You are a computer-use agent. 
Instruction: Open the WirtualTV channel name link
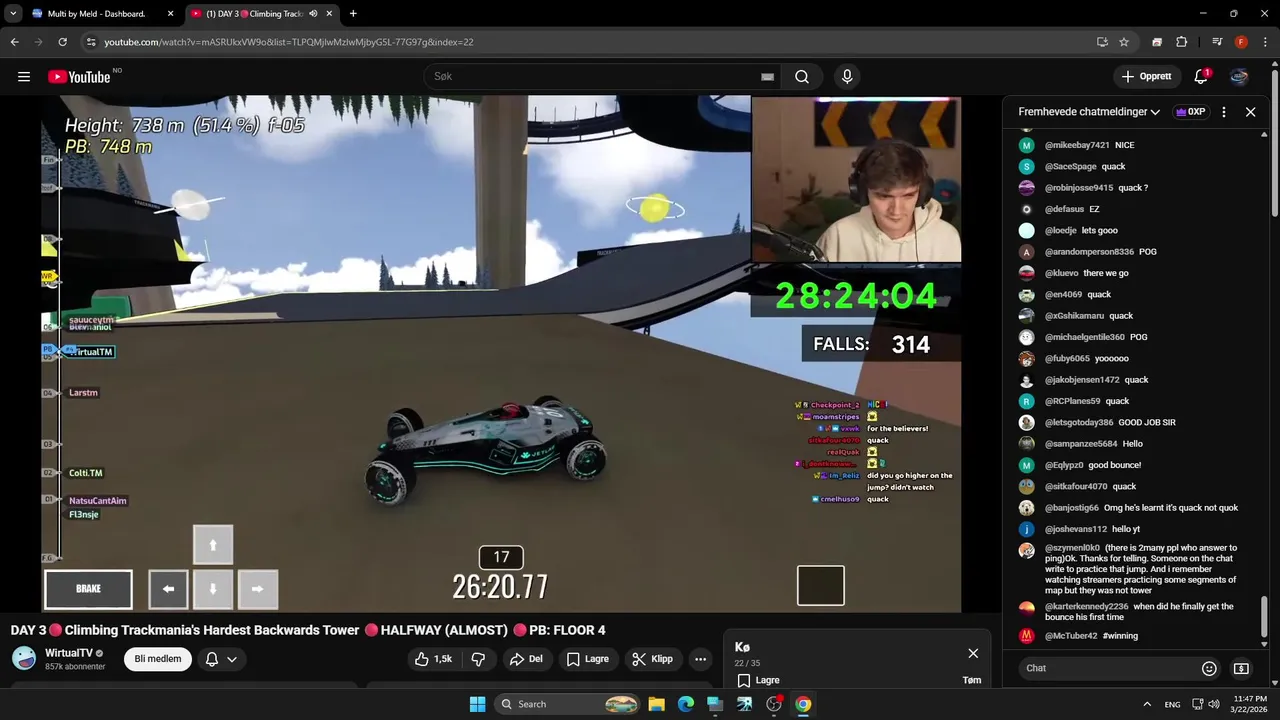[69, 653]
